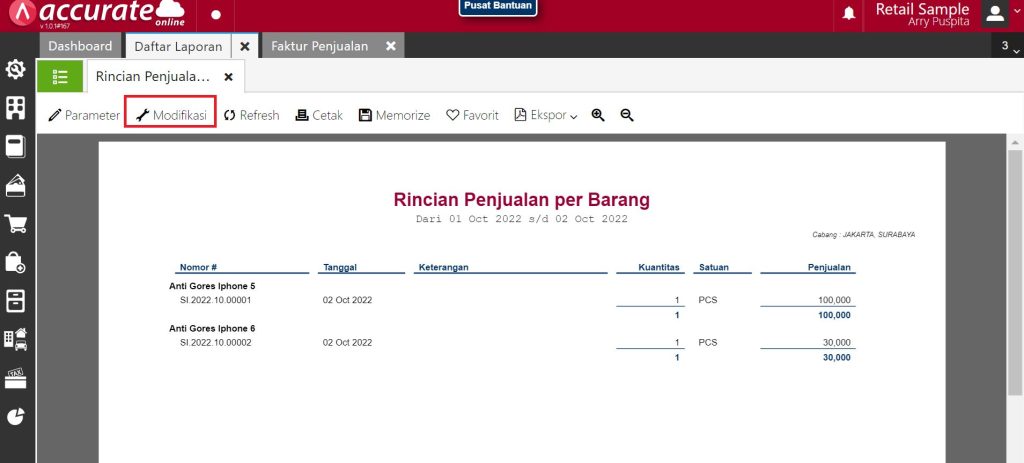Click the scrollbar up arrow

click(x=1016, y=142)
